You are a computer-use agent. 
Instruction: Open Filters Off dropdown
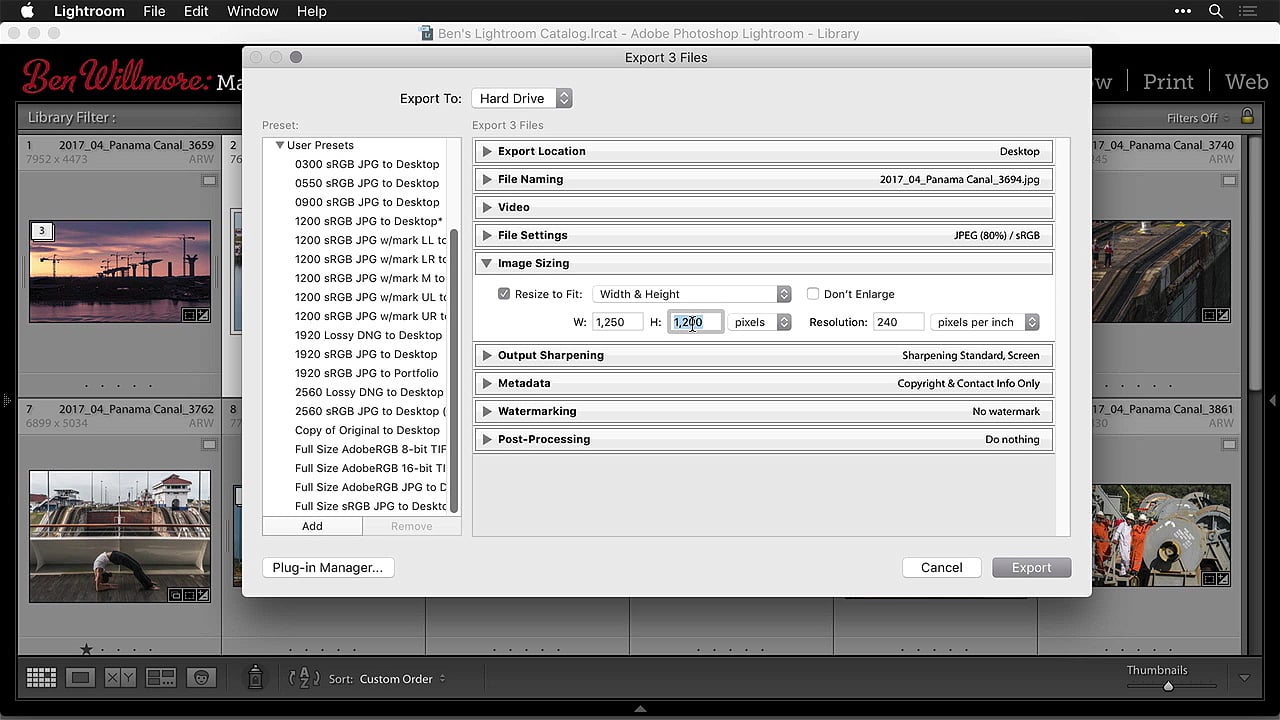pyautogui.click(x=1198, y=118)
